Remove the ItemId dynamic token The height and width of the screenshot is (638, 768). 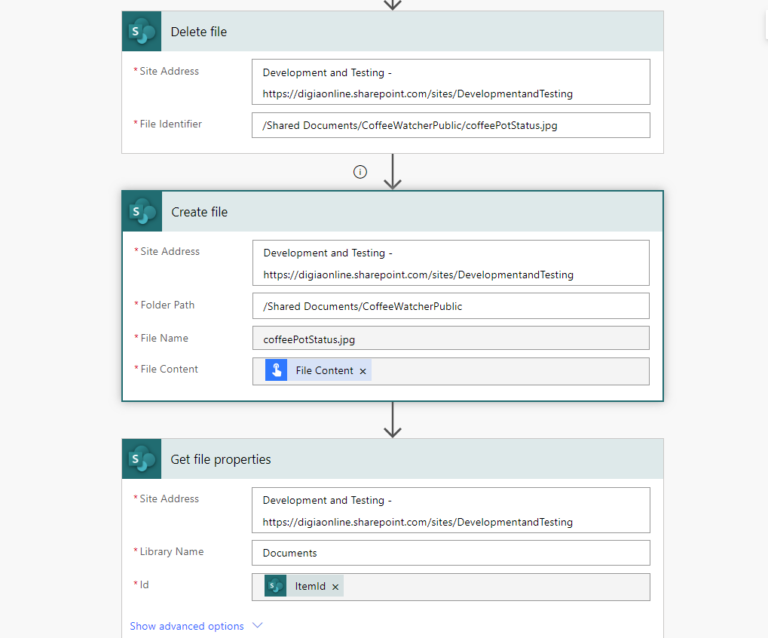(x=336, y=587)
